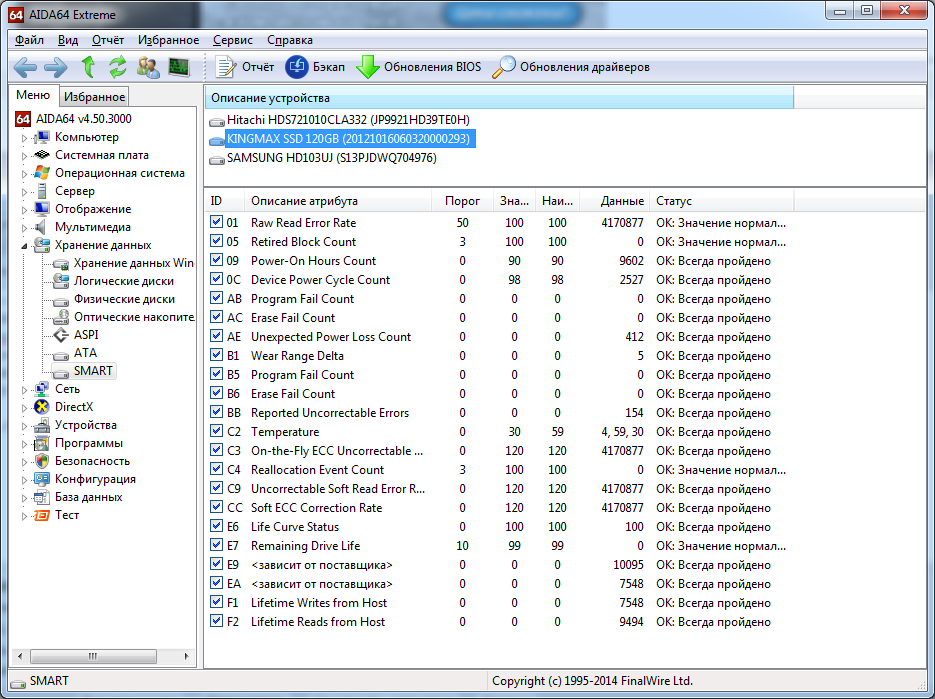The height and width of the screenshot is (699, 935).
Task: Expand the Операционная система node
Action: pos(24,174)
